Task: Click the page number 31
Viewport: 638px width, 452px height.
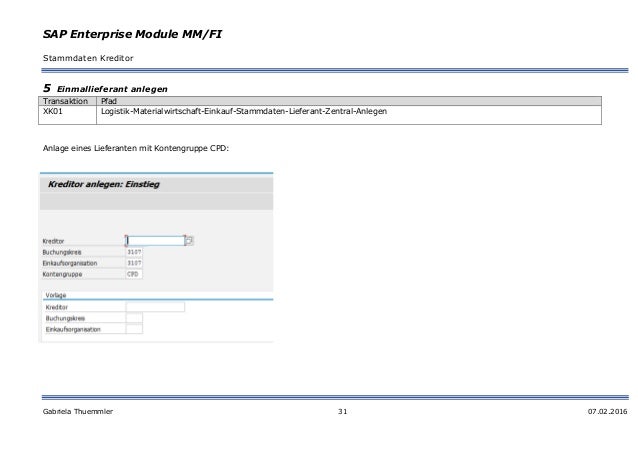Action: [x=343, y=411]
